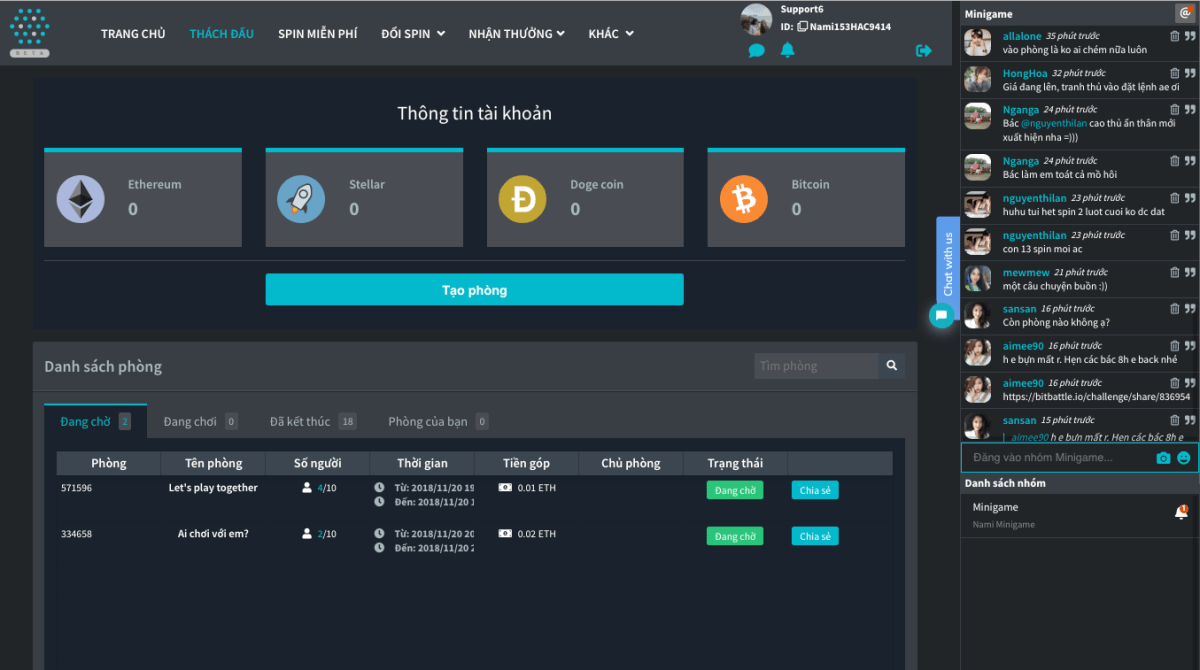Click the 0.02 ETH contribution value
The width and height of the screenshot is (1200, 670).
click(537, 534)
